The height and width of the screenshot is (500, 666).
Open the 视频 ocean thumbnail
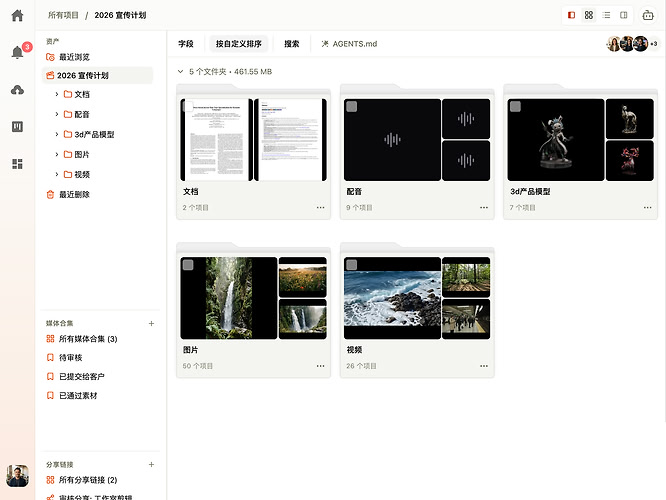(392, 298)
